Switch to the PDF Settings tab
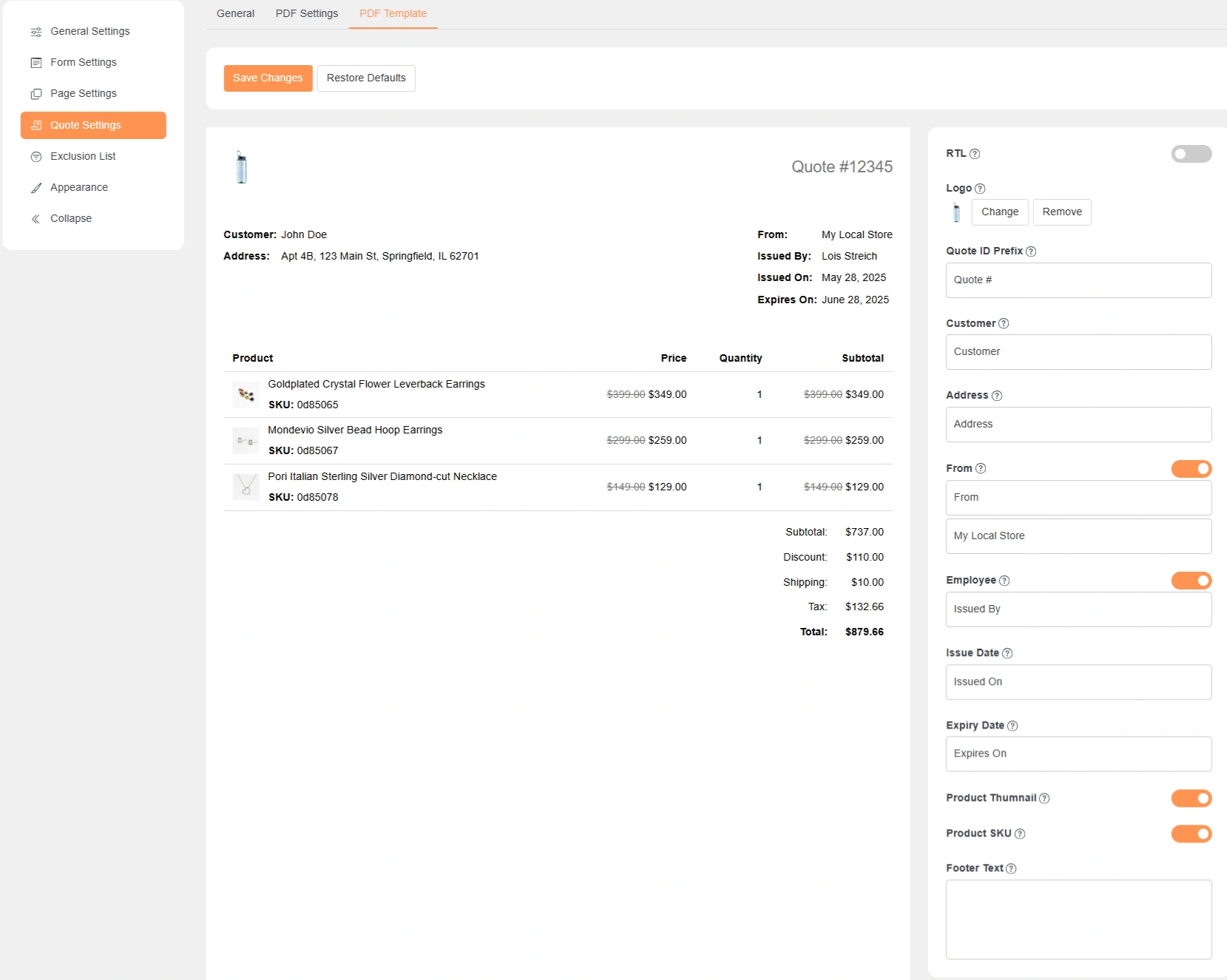The width and height of the screenshot is (1227, 980). [x=306, y=13]
